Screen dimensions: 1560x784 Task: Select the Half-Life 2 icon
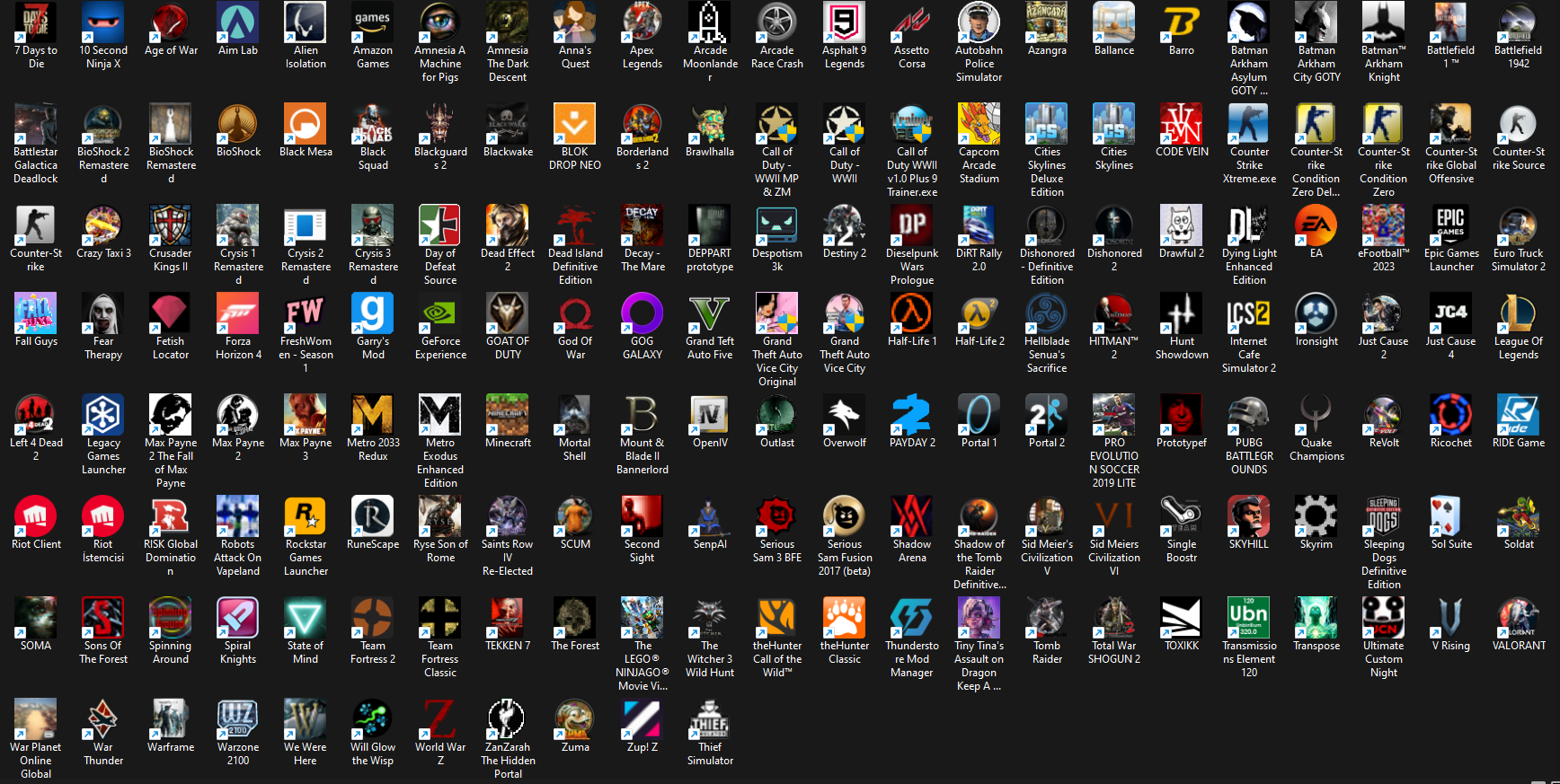(979, 313)
